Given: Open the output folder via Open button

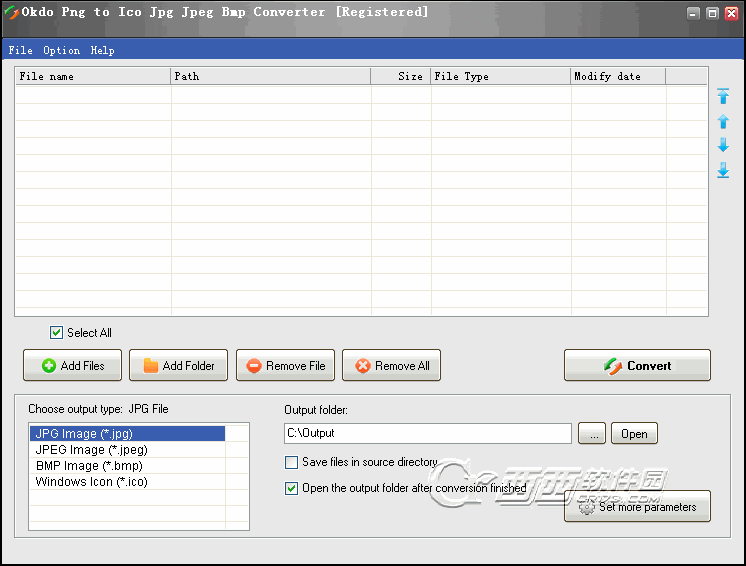Looking at the screenshot, I should (634, 433).
